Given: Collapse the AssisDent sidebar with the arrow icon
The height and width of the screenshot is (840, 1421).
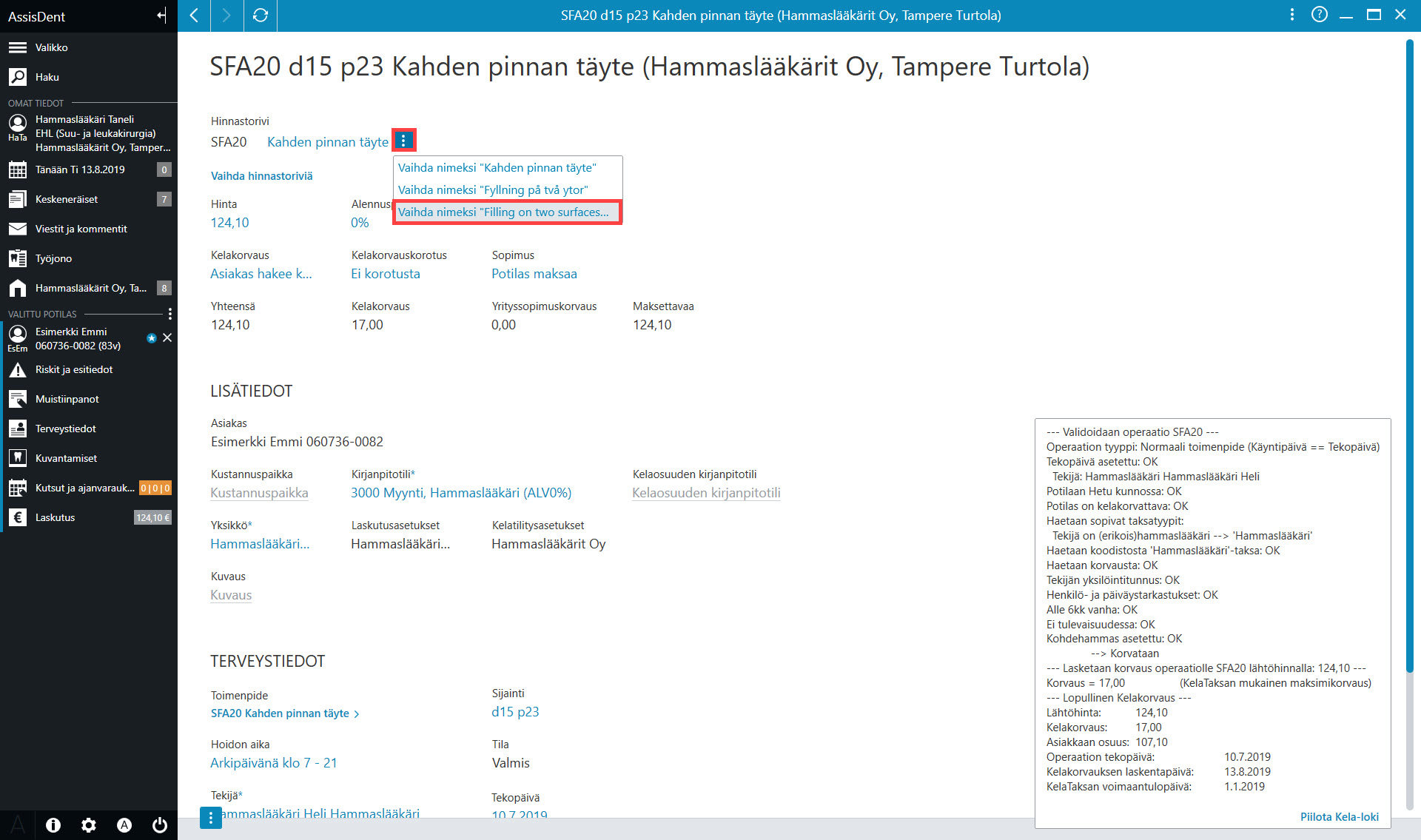Looking at the screenshot, I should [161, 16].
